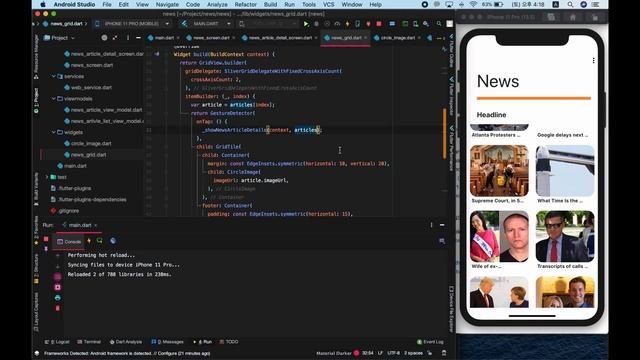Image resolution: width=640 pixels, height=360 pixels.
Task: Open the Event Log
Action: (x=430, y=342)
